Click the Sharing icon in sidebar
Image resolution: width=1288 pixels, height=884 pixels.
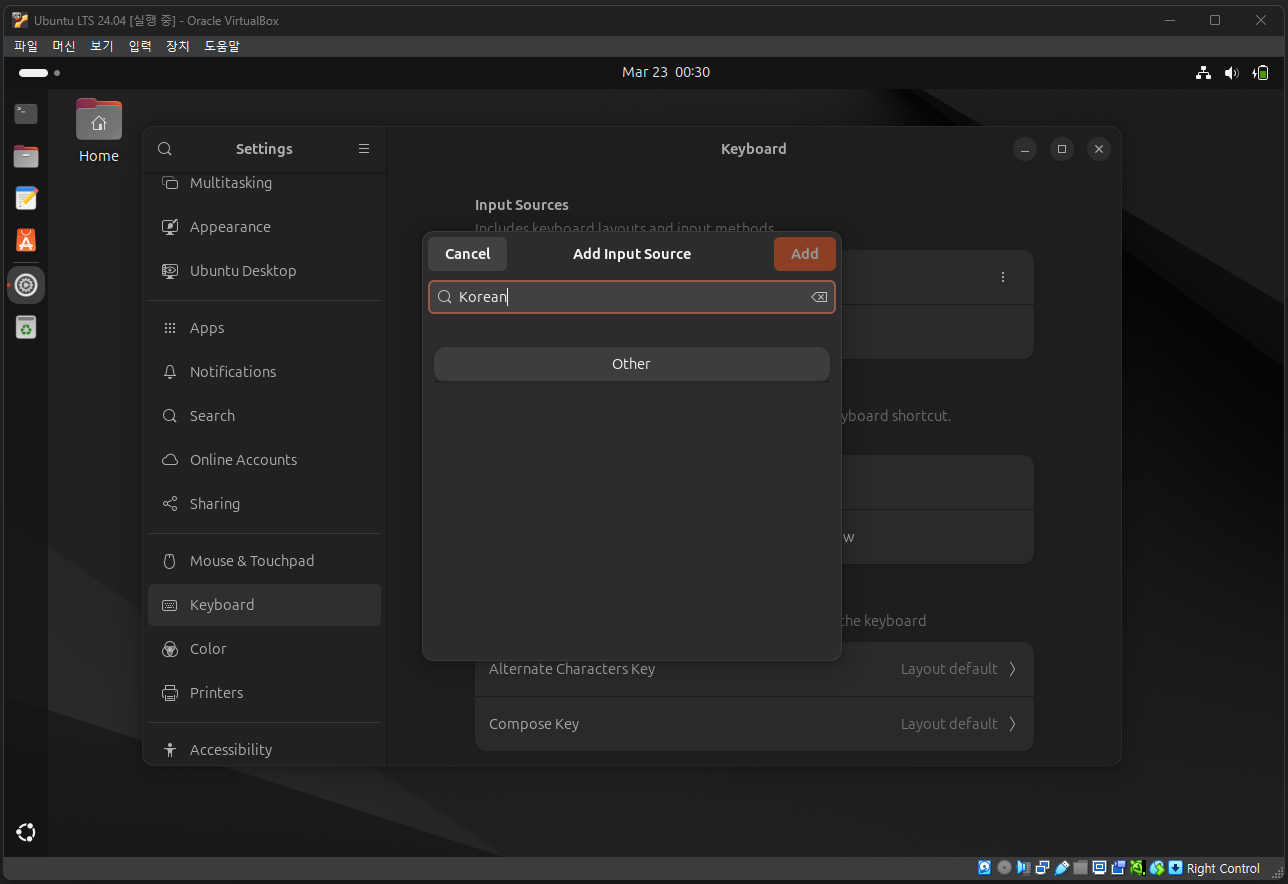(170, 504)
